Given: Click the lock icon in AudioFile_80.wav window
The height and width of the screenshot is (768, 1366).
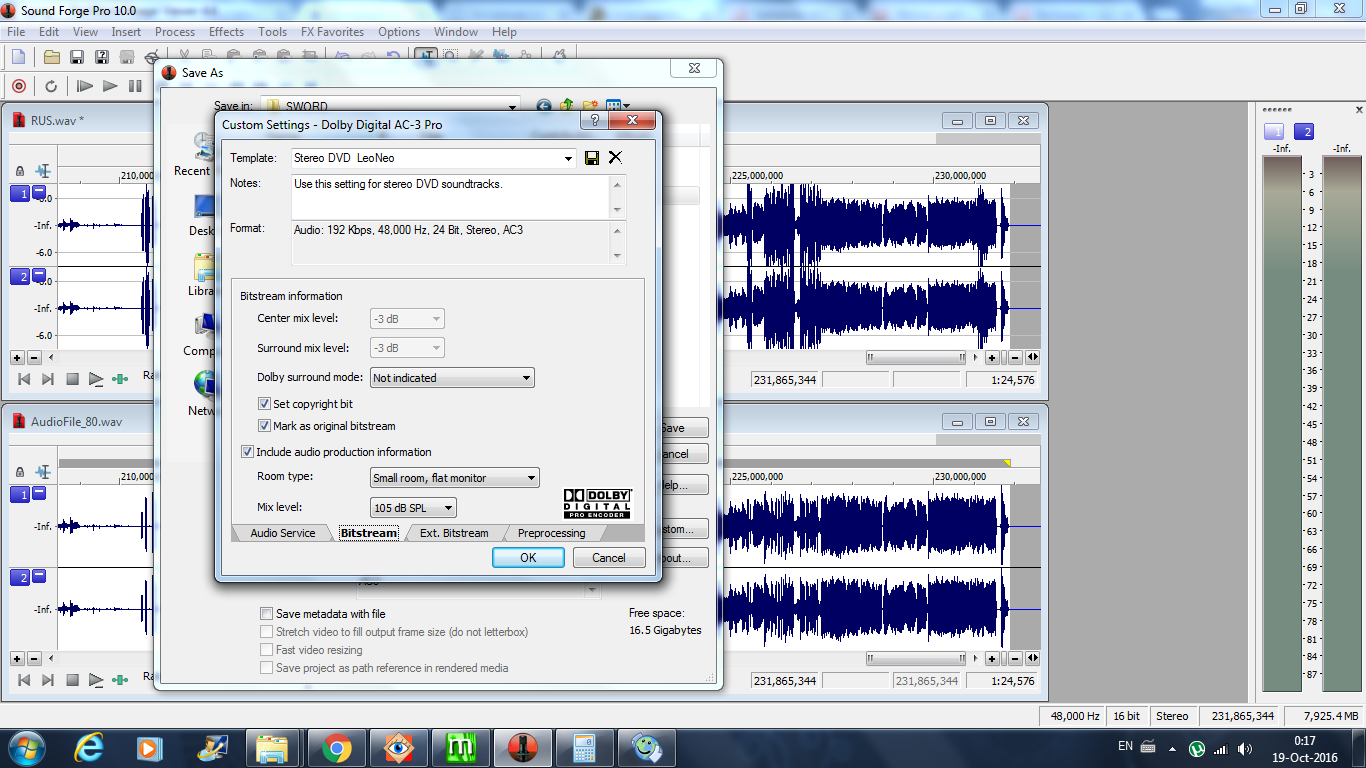Looking at the screenshot, I should (x=20, y=472).
